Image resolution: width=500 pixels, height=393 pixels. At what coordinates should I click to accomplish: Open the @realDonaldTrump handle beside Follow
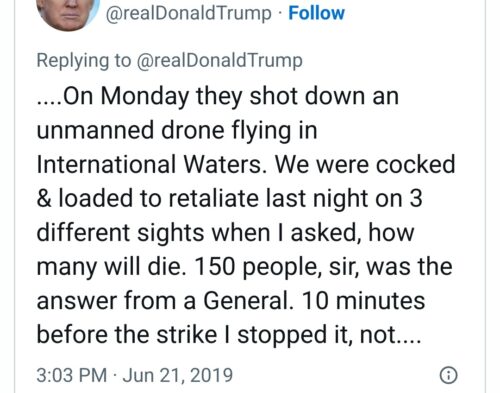(189, 14)
